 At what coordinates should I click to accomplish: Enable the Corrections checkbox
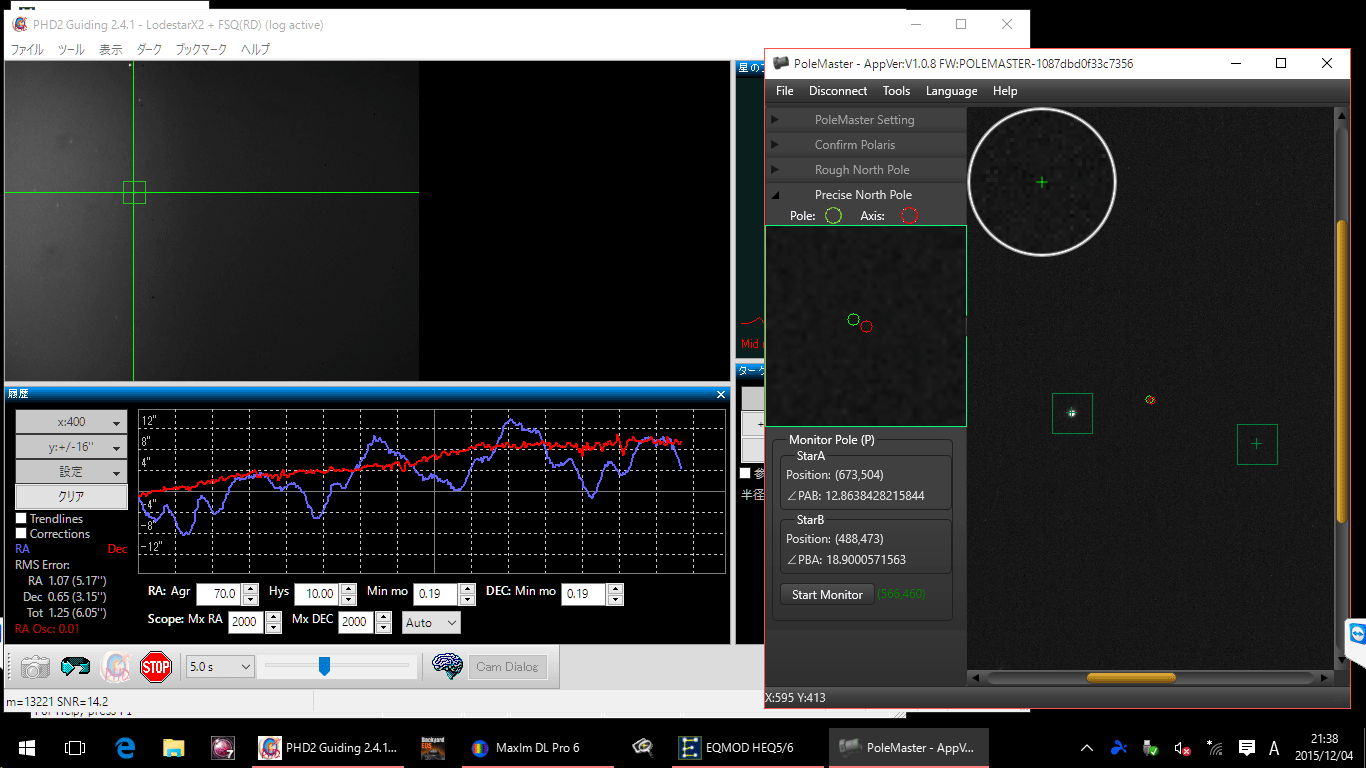pyautogui.click(x=21, y=534)
